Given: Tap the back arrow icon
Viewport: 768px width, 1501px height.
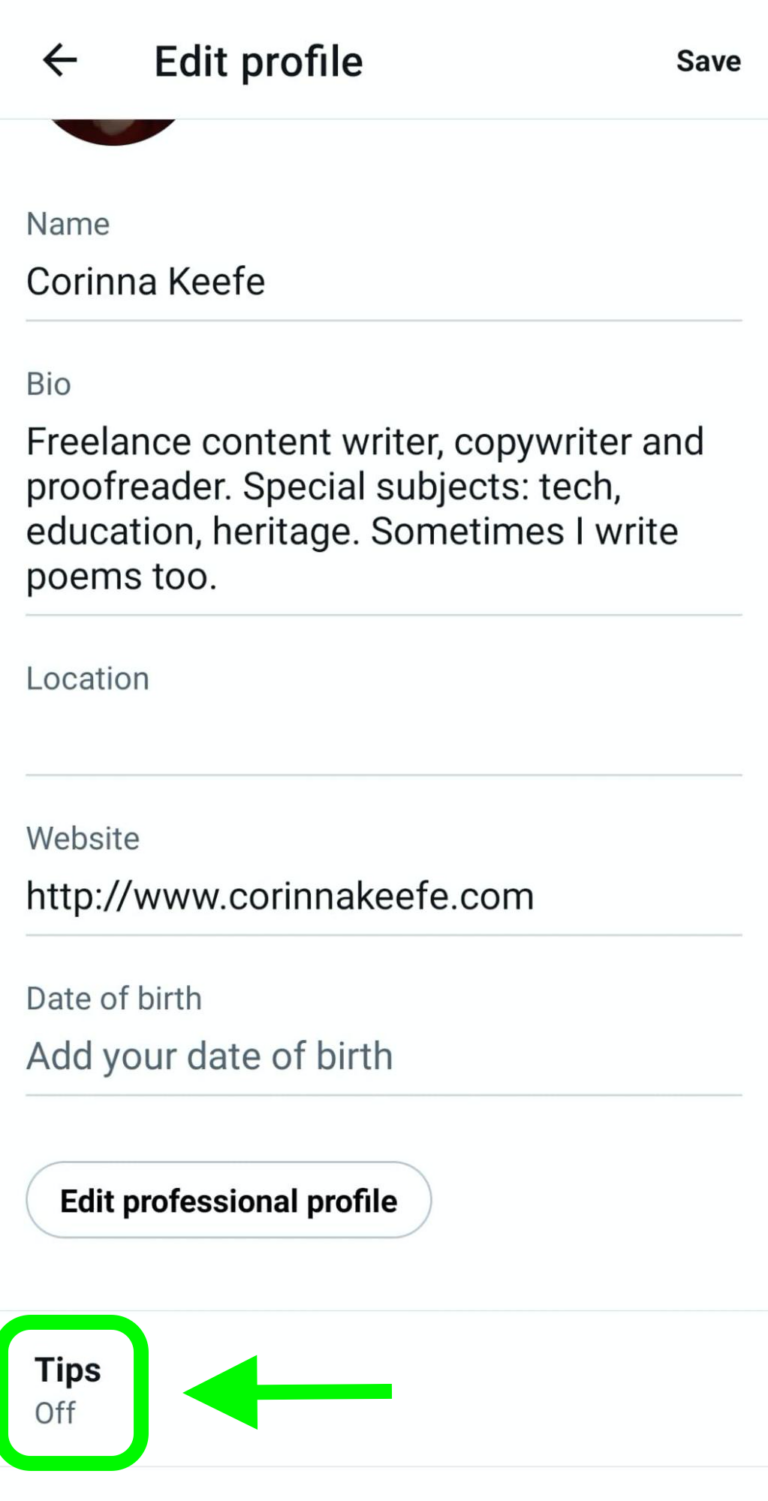Looking at the screenshot, I should click(60, 61).
